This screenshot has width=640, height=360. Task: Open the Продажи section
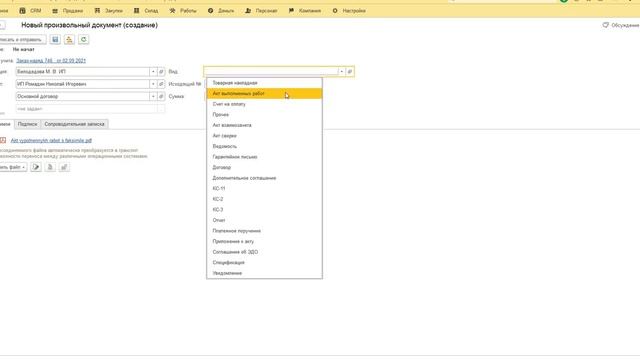[x=67, y=11]
